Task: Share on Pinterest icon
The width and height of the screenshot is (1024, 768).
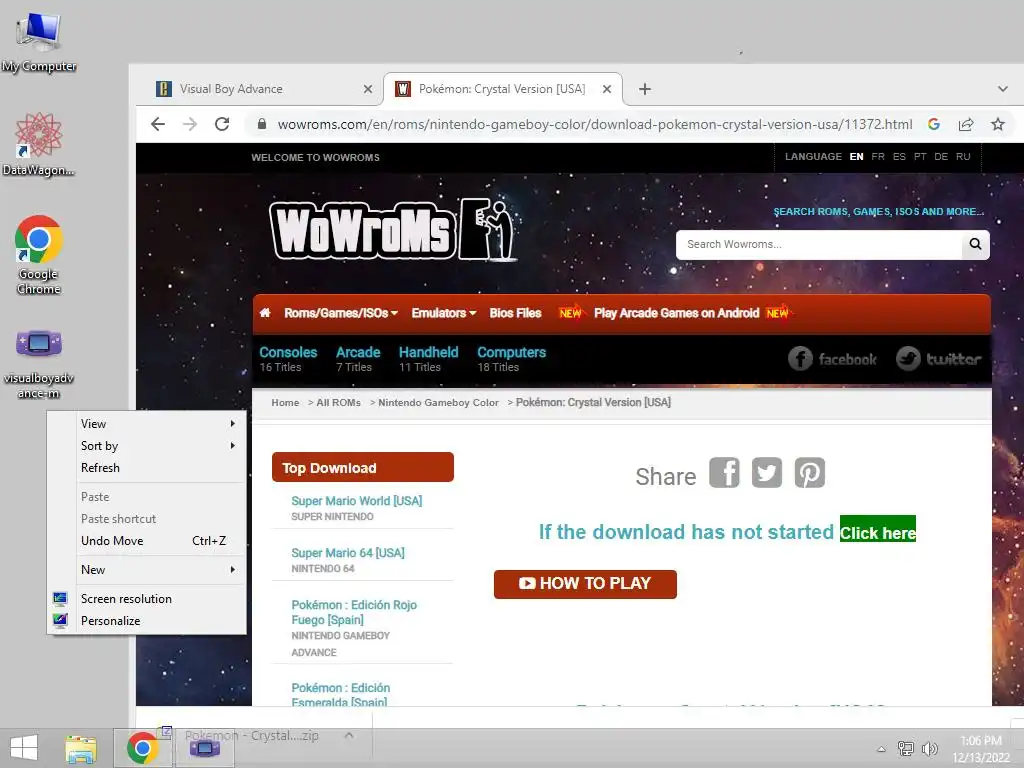Action: (x=810, y=473)
